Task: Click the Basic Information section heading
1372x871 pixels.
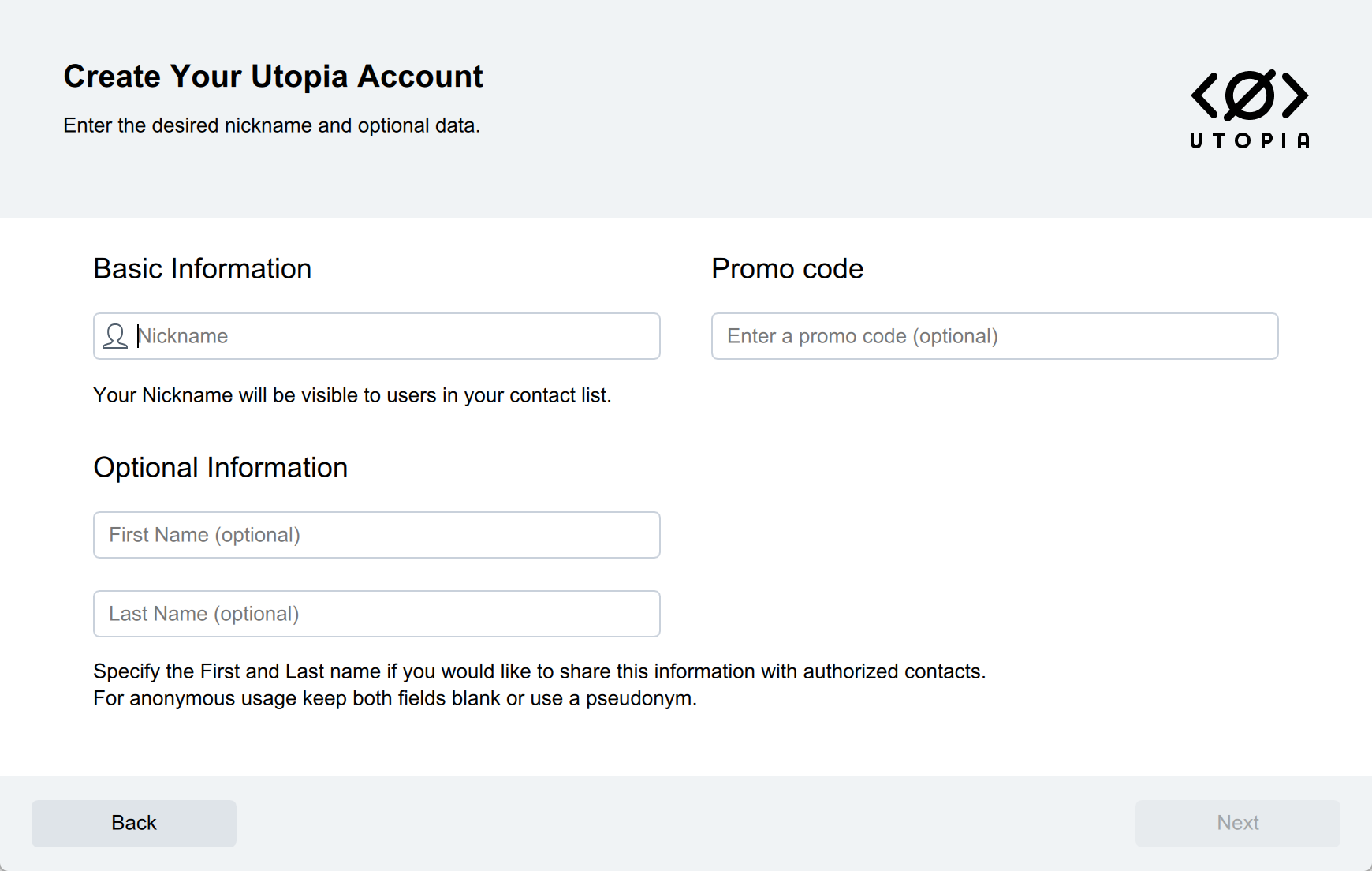Action: pyautogui.click(x=202, y=269)
